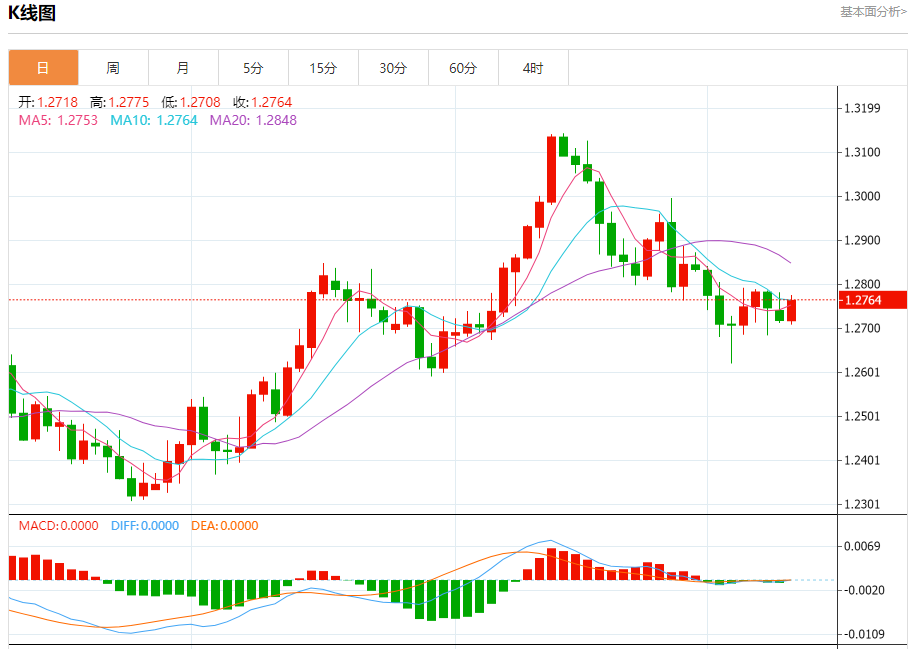Click the 1.3199 price axis label
917x649 pixels.
(861, 108)
